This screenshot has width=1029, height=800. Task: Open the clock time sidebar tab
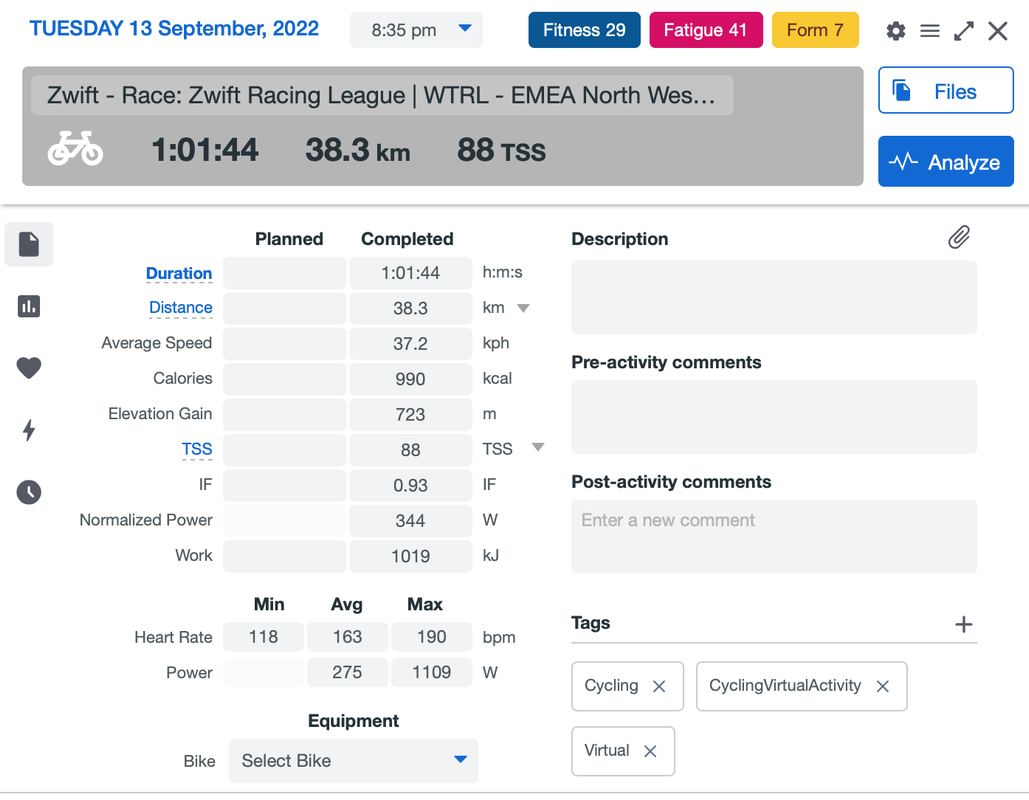(29, 492)
